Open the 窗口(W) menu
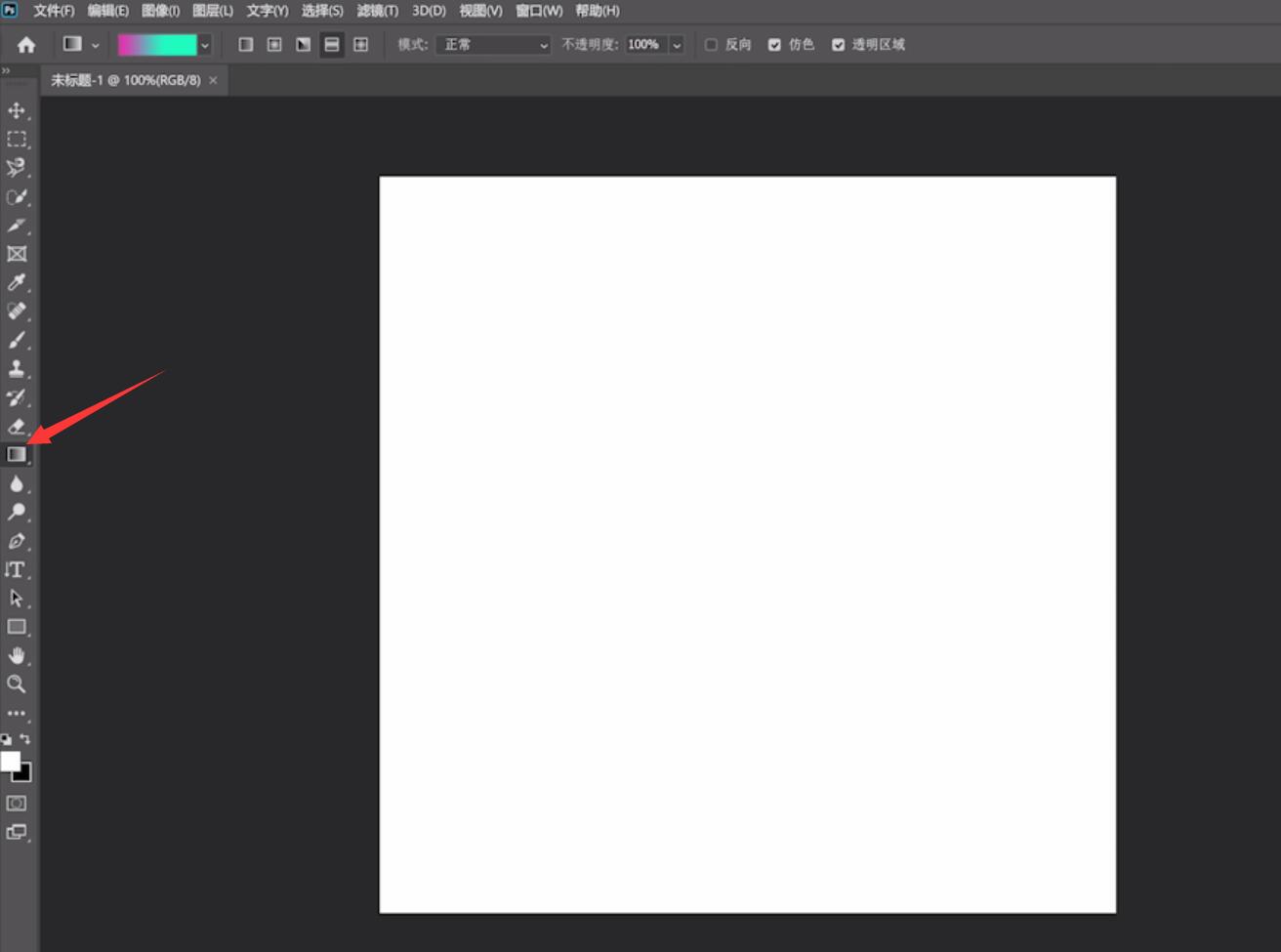This screenshot has height=952, width=1281. pos(539,11)
